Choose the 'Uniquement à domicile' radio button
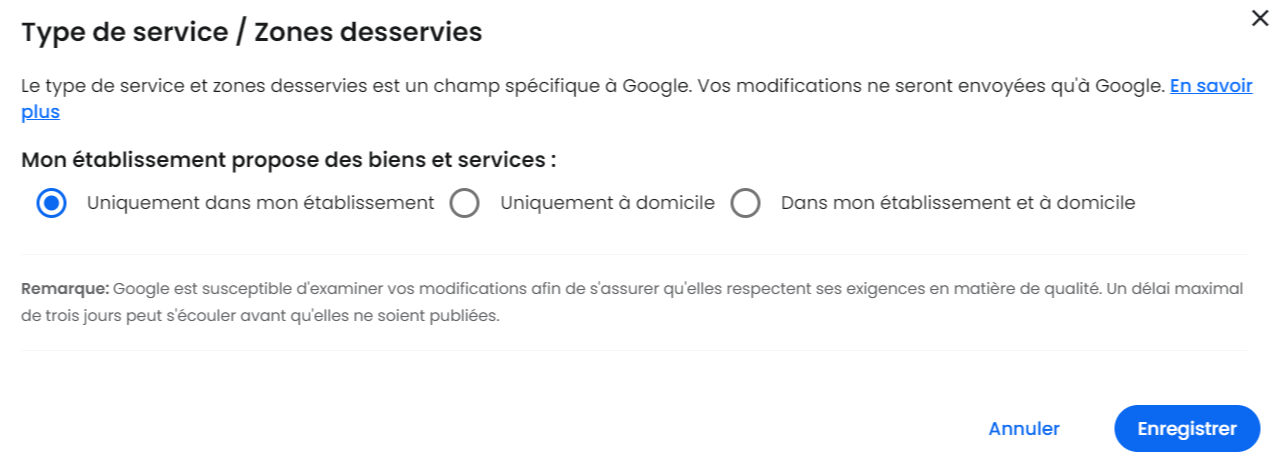 pyautogui.click(x=464, y=203)
